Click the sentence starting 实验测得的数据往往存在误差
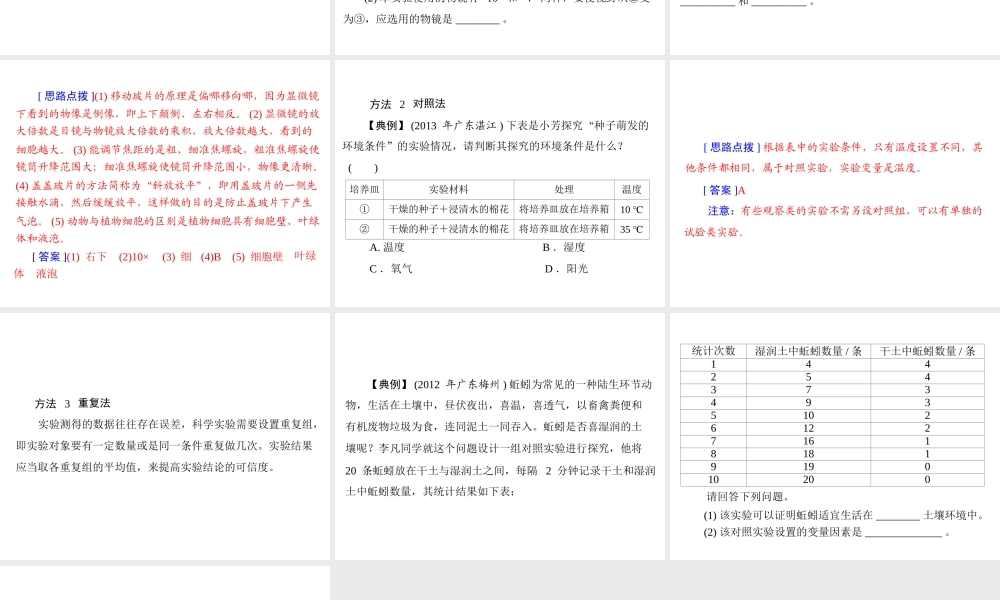The height and width of the screenshot is (600, 1000). pyautogui.click(x=167, y=446)
